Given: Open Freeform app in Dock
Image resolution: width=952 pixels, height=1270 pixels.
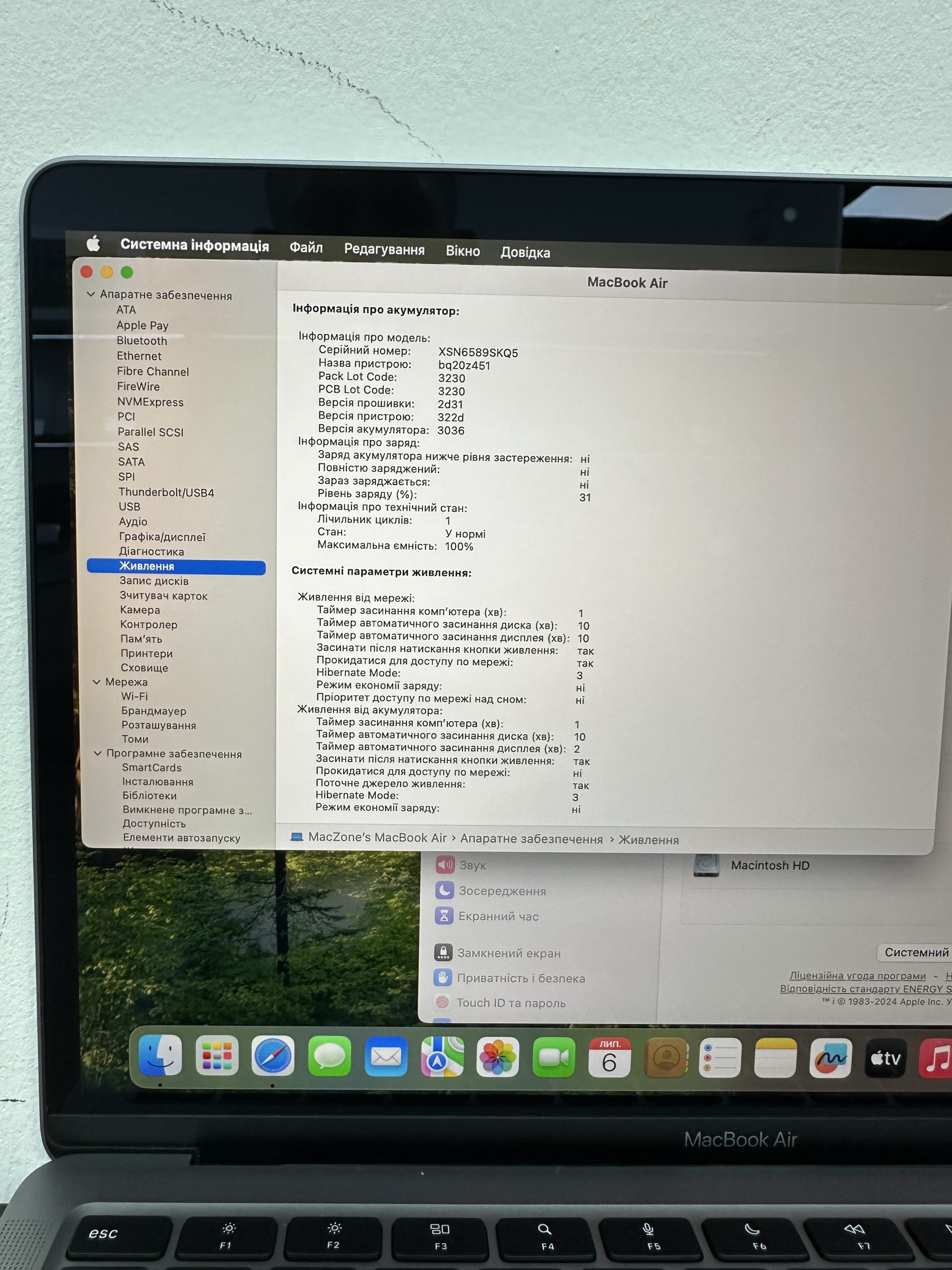Looking at the screenshot, I should pos(831,1058).
